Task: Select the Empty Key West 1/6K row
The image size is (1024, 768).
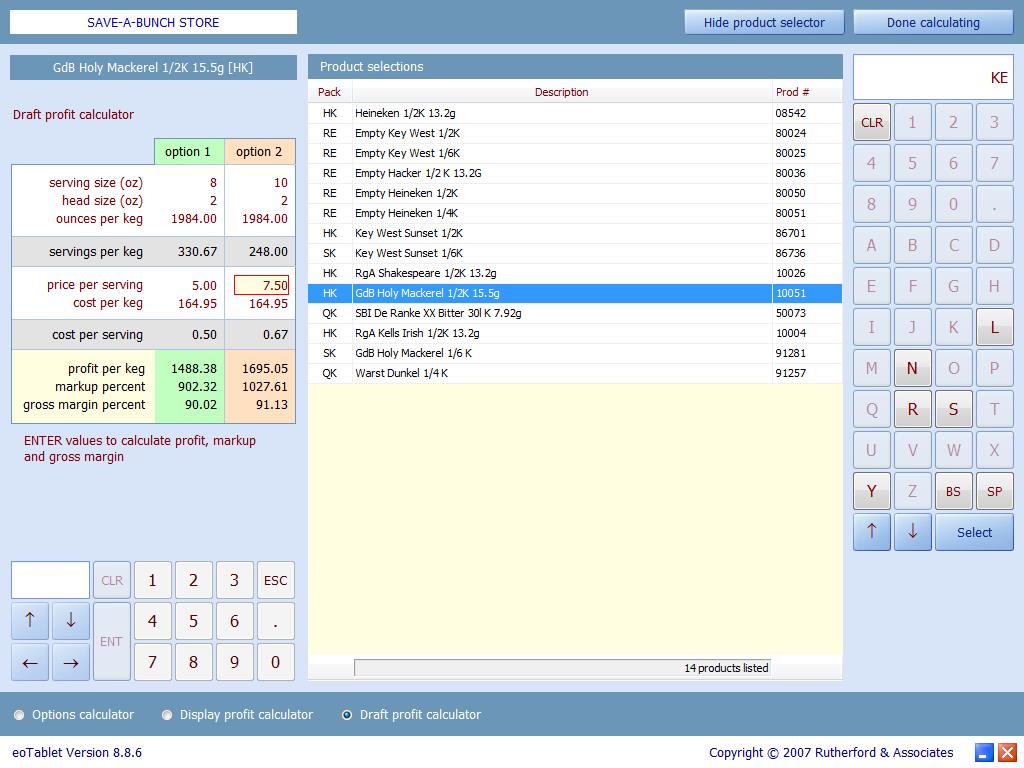Action: click(x=575, y=153)
